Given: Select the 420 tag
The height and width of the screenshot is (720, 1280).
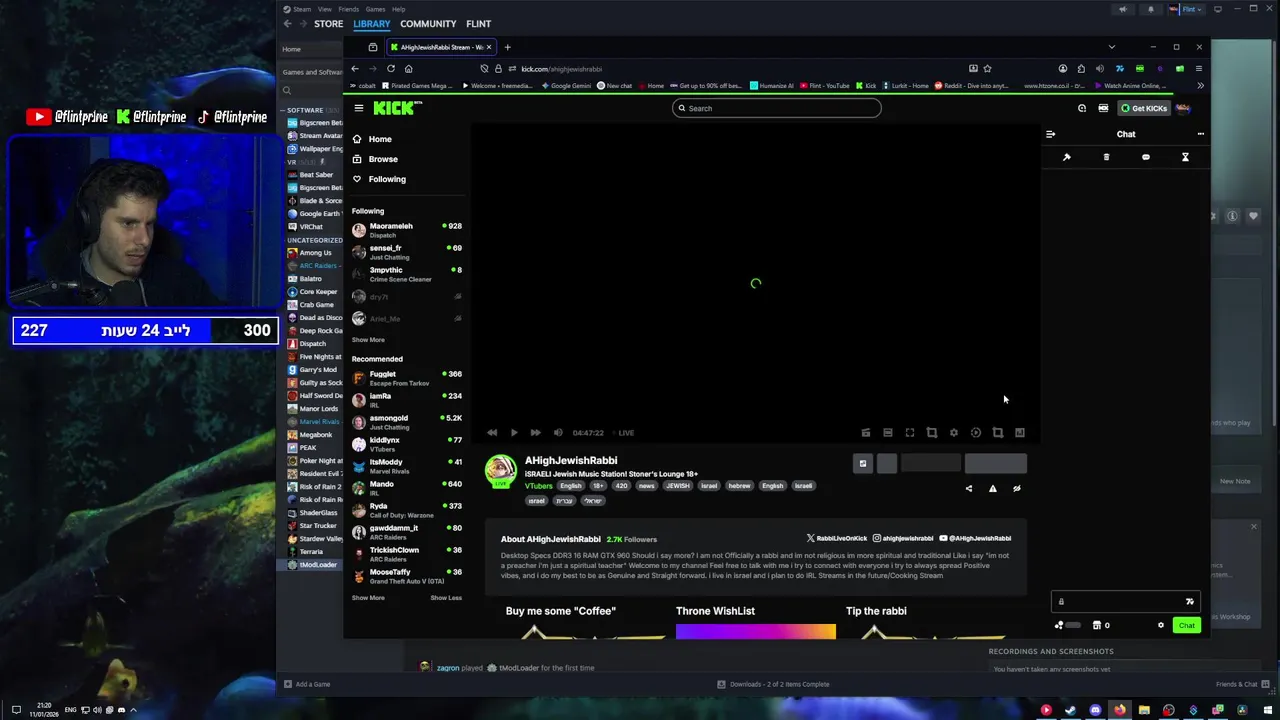Looking at the screenshot, I should click(x=621, y=486).
